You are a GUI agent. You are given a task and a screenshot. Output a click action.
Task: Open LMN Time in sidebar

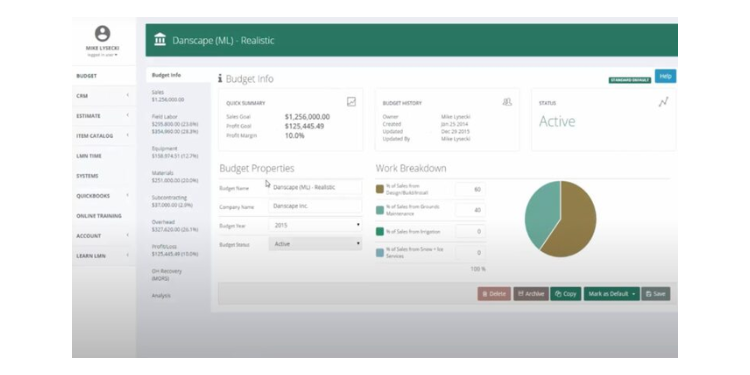104,156
